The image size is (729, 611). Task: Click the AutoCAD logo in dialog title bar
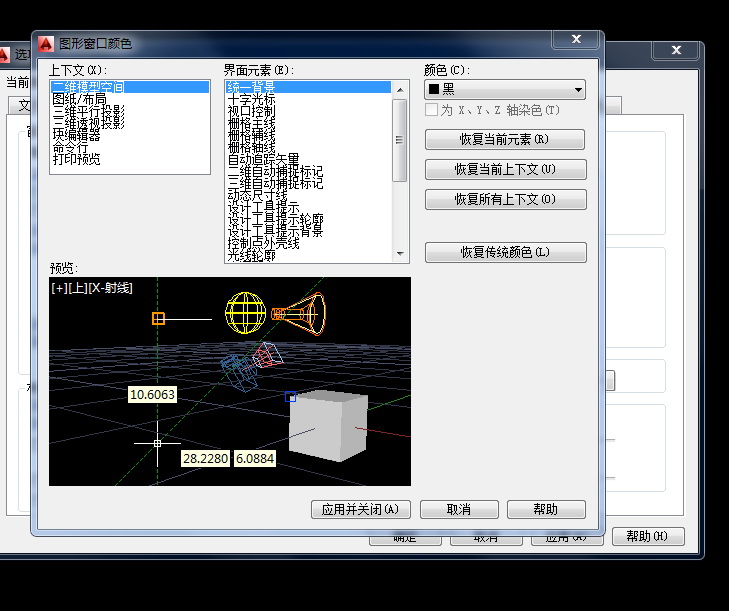[46, 44]
